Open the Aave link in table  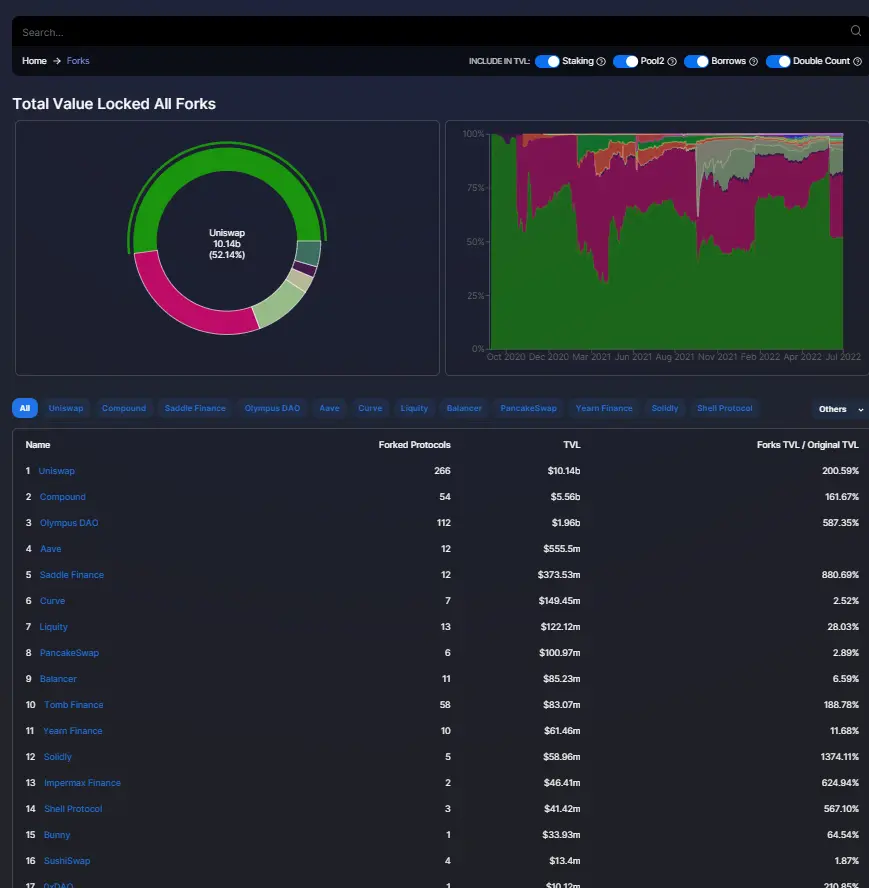50,549
